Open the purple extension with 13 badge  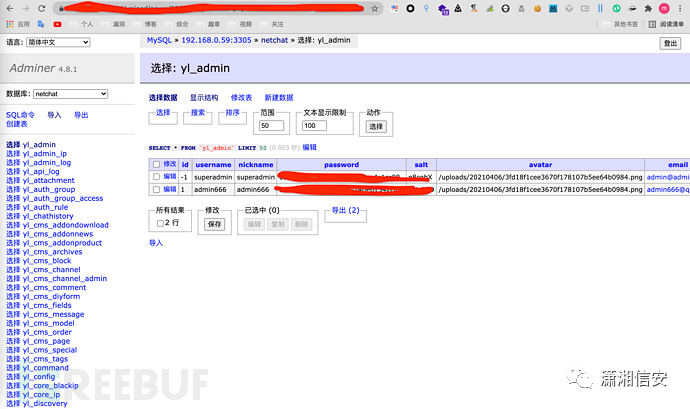pos(443,9)
